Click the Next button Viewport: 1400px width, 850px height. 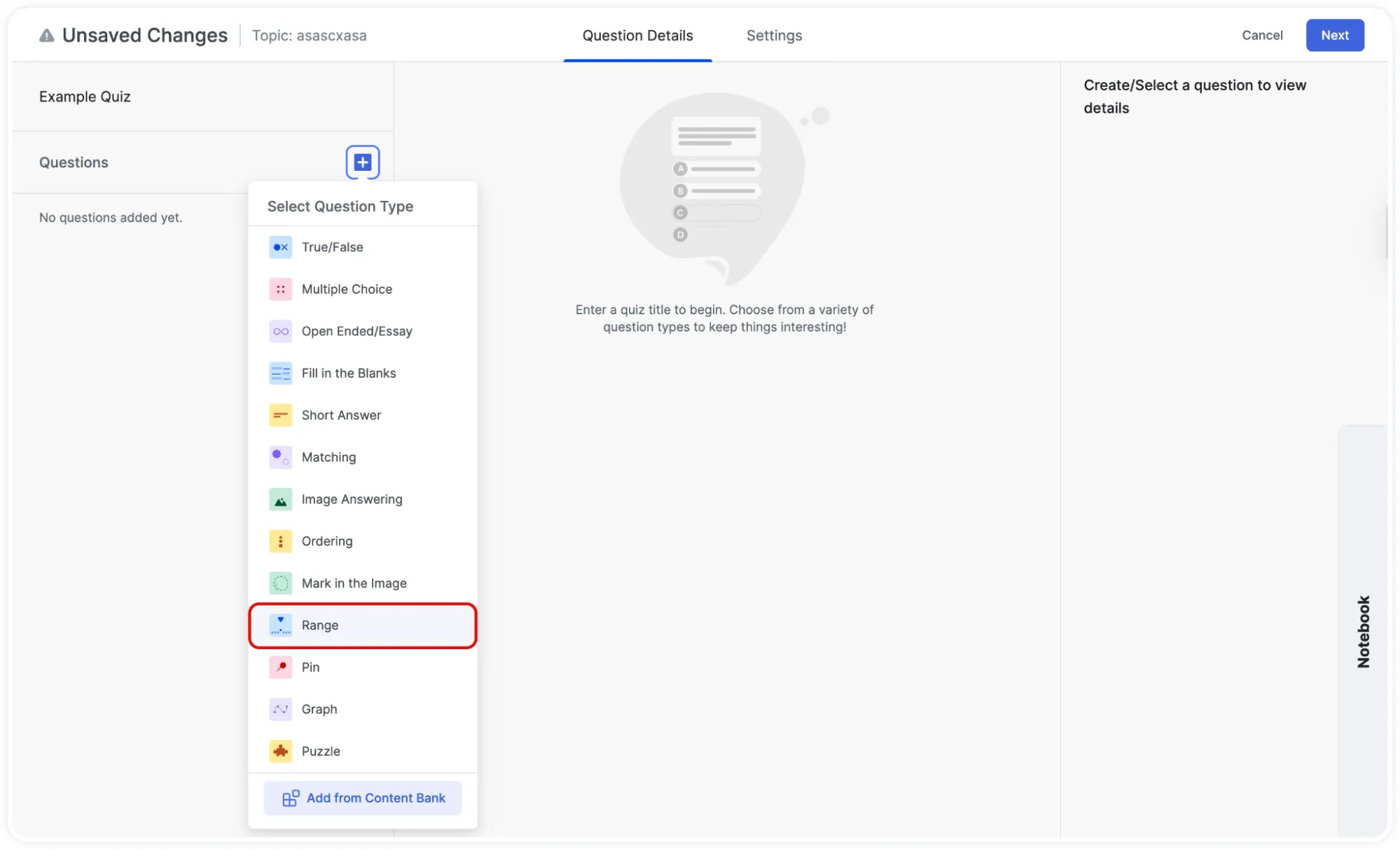click(x=1334, y=35)
